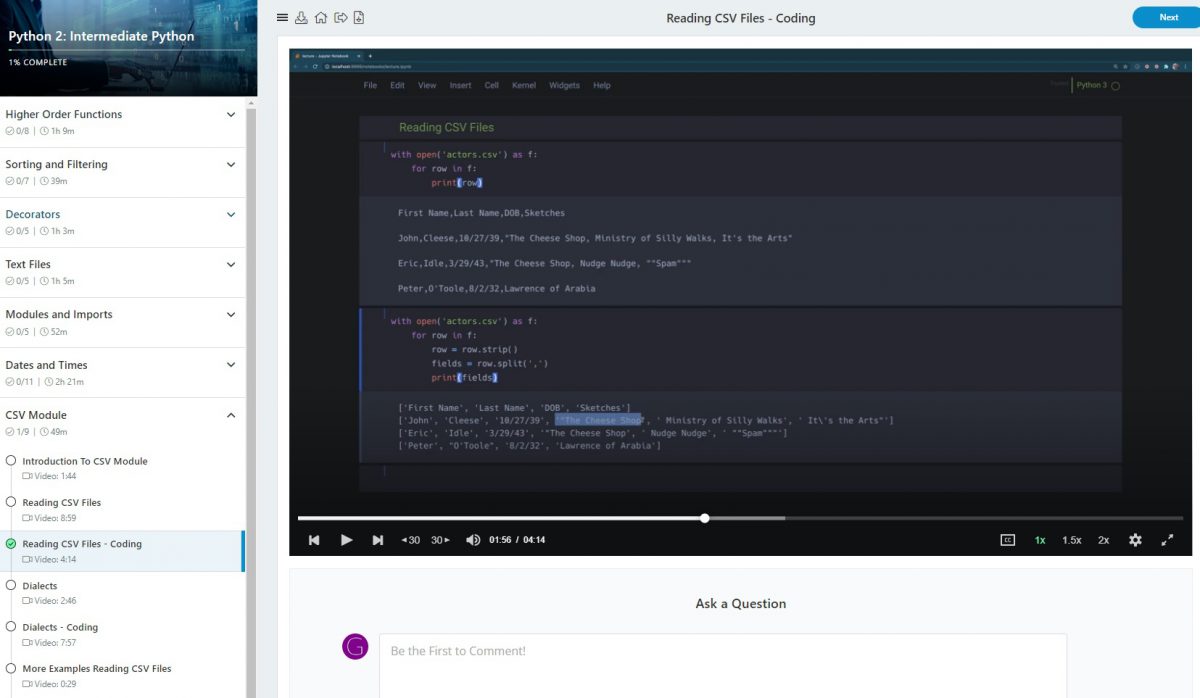Screen dimensions: 1200x698
Task: Enter fullscreen mode on the video player
Action: (1167, 539)
